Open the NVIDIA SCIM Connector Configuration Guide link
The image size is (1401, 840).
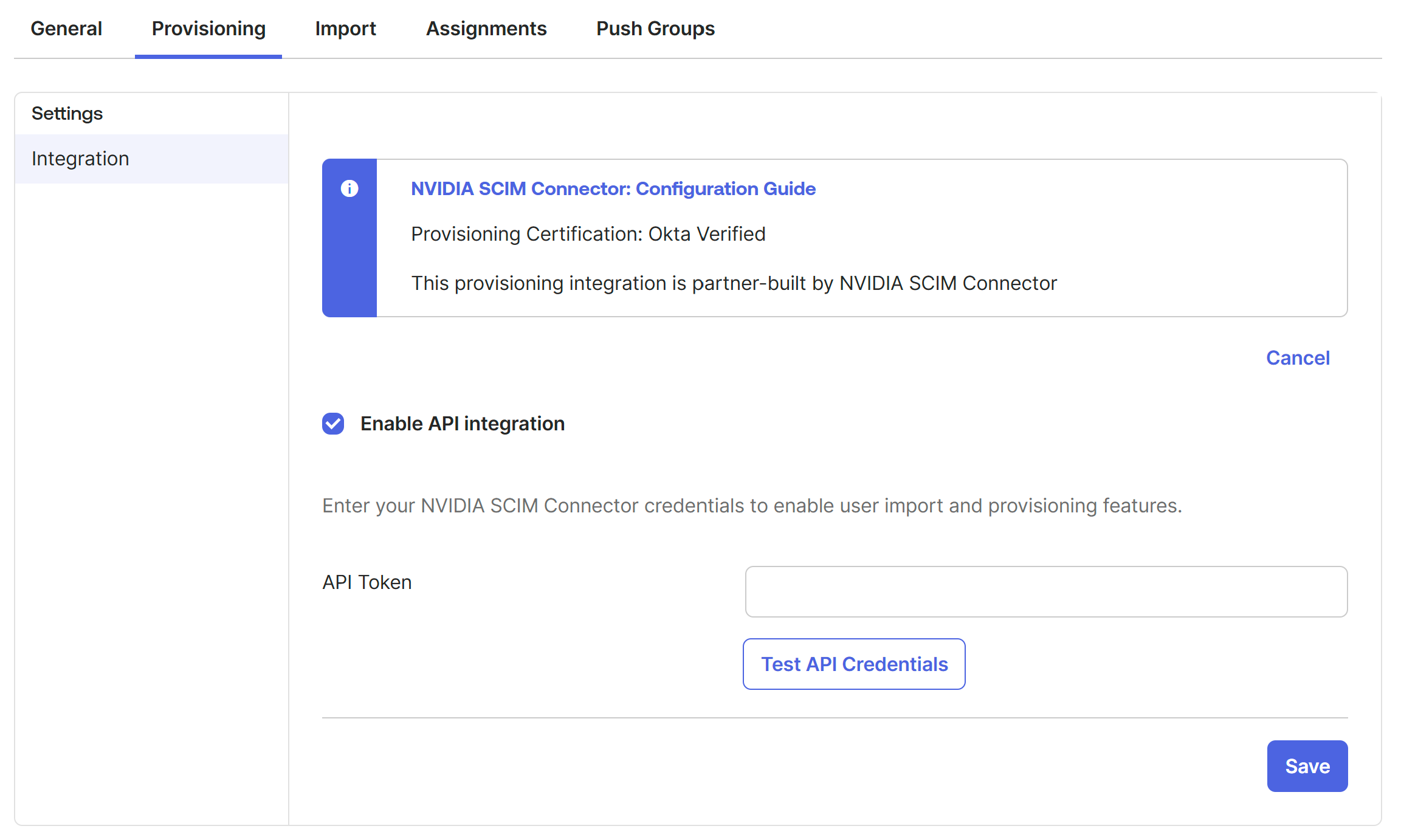(x=613, y=189)
